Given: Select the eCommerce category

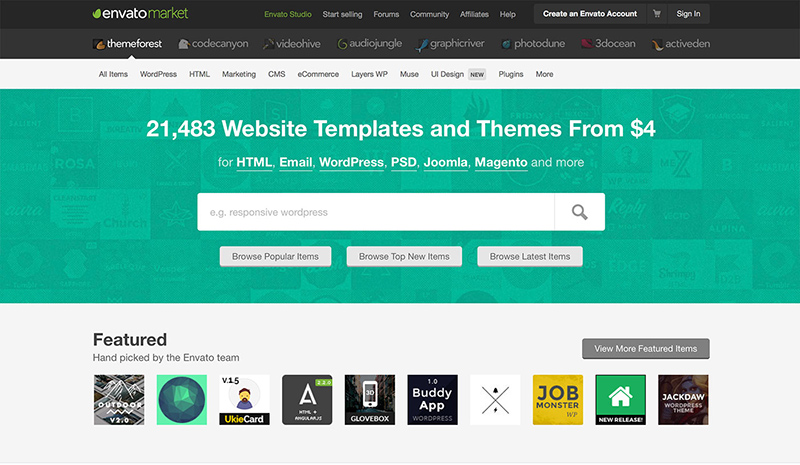Looking at the screenshot, I should tap(318, 74).
